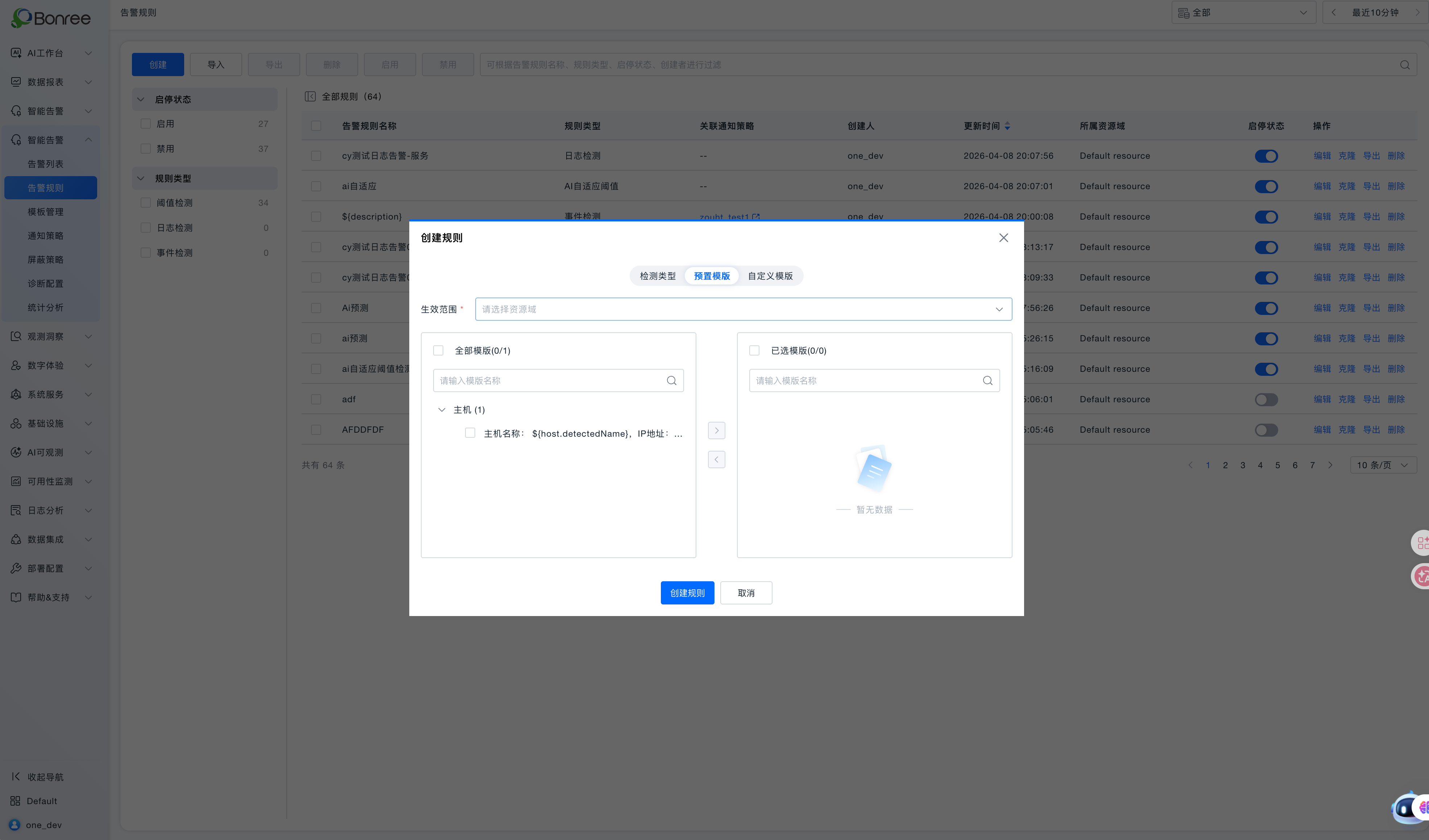Collapse the 规则类型 filter section
The width and height of the screenshot is (1429, 840).
[x=141, y=179]
